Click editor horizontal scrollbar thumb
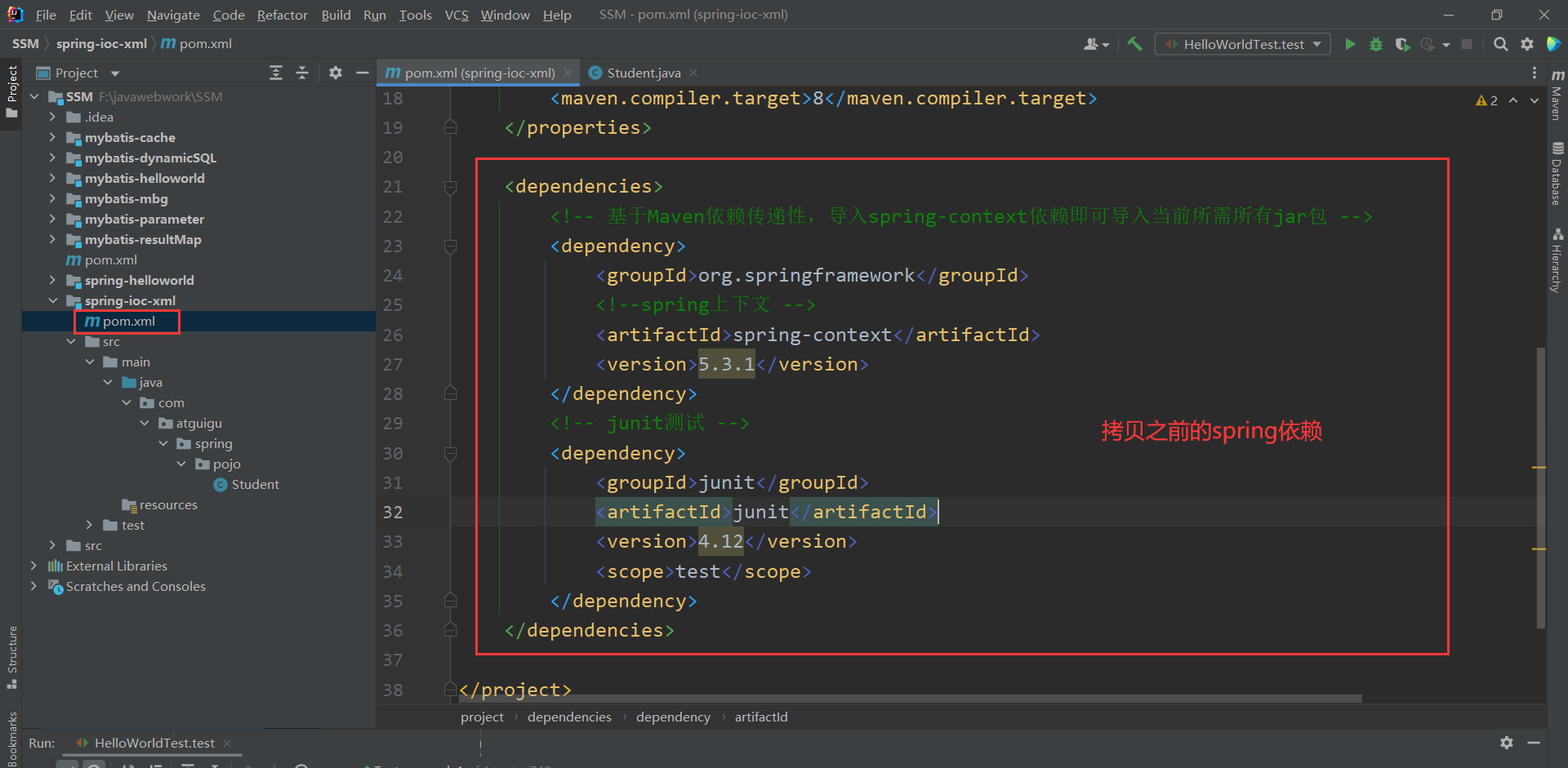Viewport: 1568px width, 768px height. [x=911, y=698]
